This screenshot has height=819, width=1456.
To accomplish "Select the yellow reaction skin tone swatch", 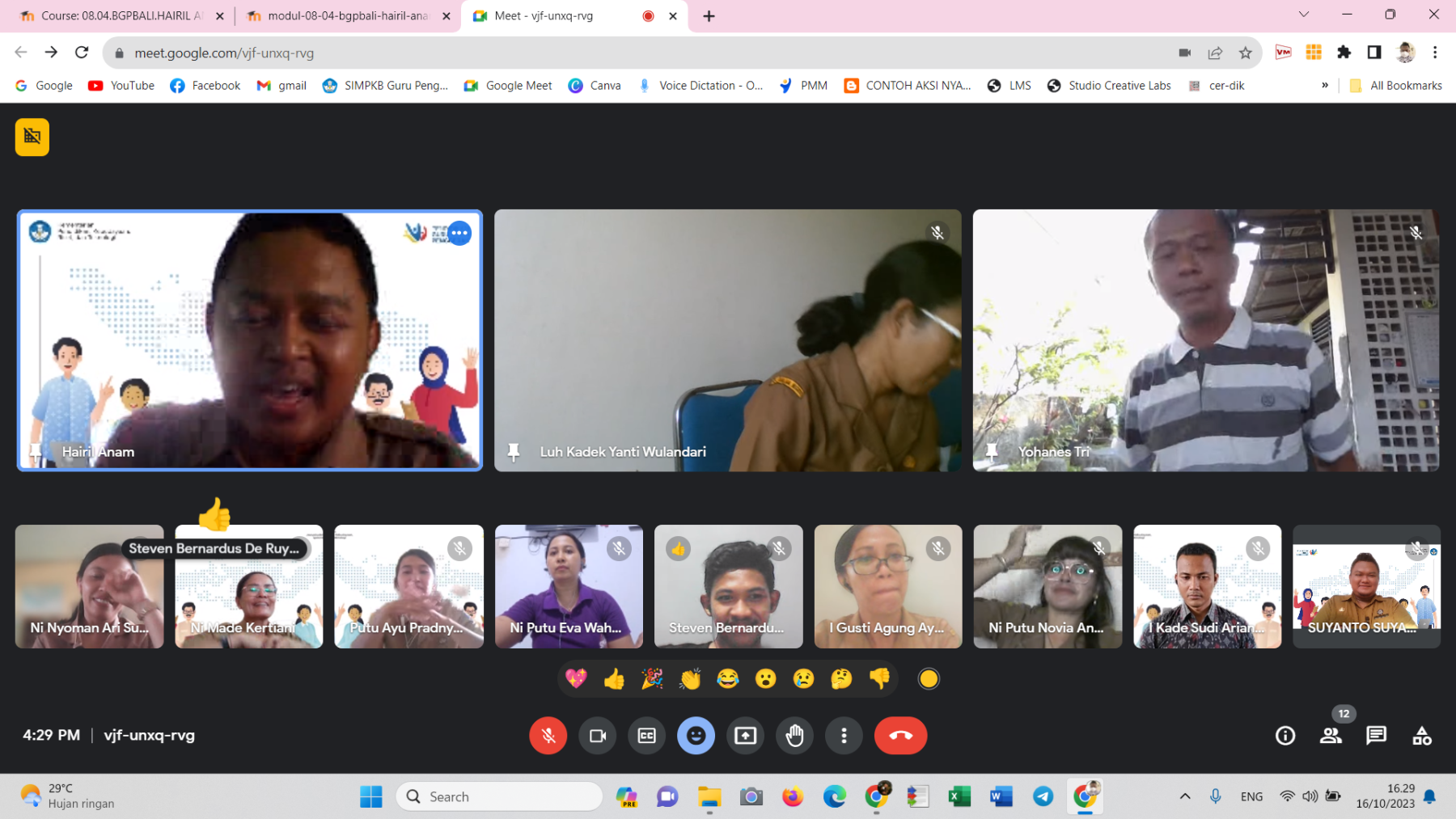I will click(929, 679).
